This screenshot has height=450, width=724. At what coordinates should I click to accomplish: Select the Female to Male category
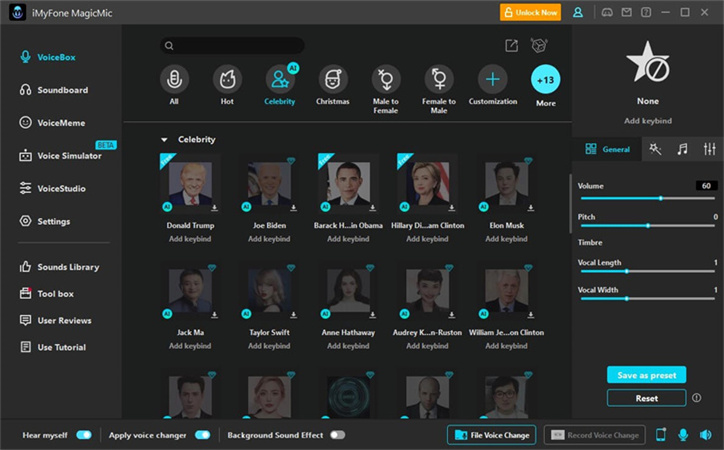439,90
